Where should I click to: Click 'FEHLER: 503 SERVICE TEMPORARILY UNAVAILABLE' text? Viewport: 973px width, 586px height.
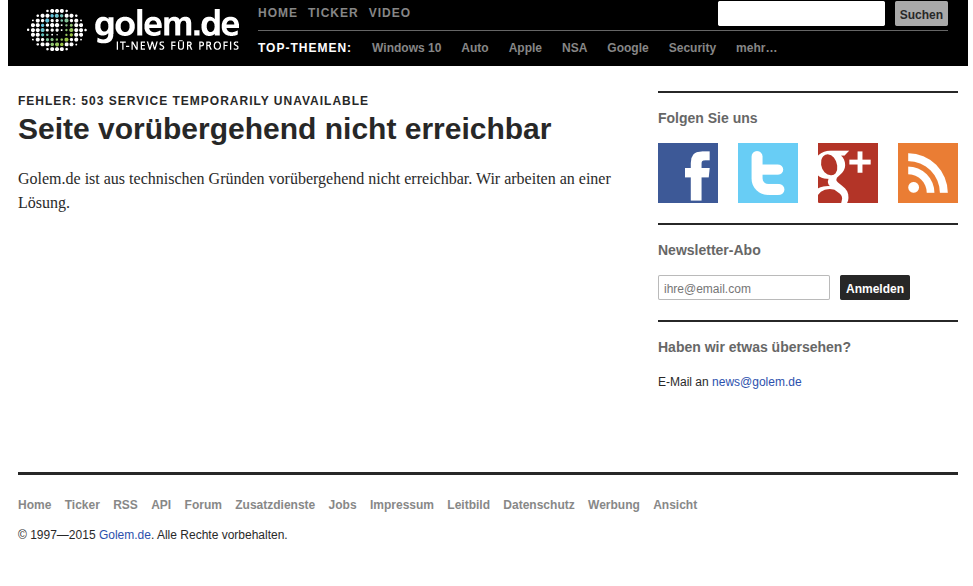click(x=193, y=101)
